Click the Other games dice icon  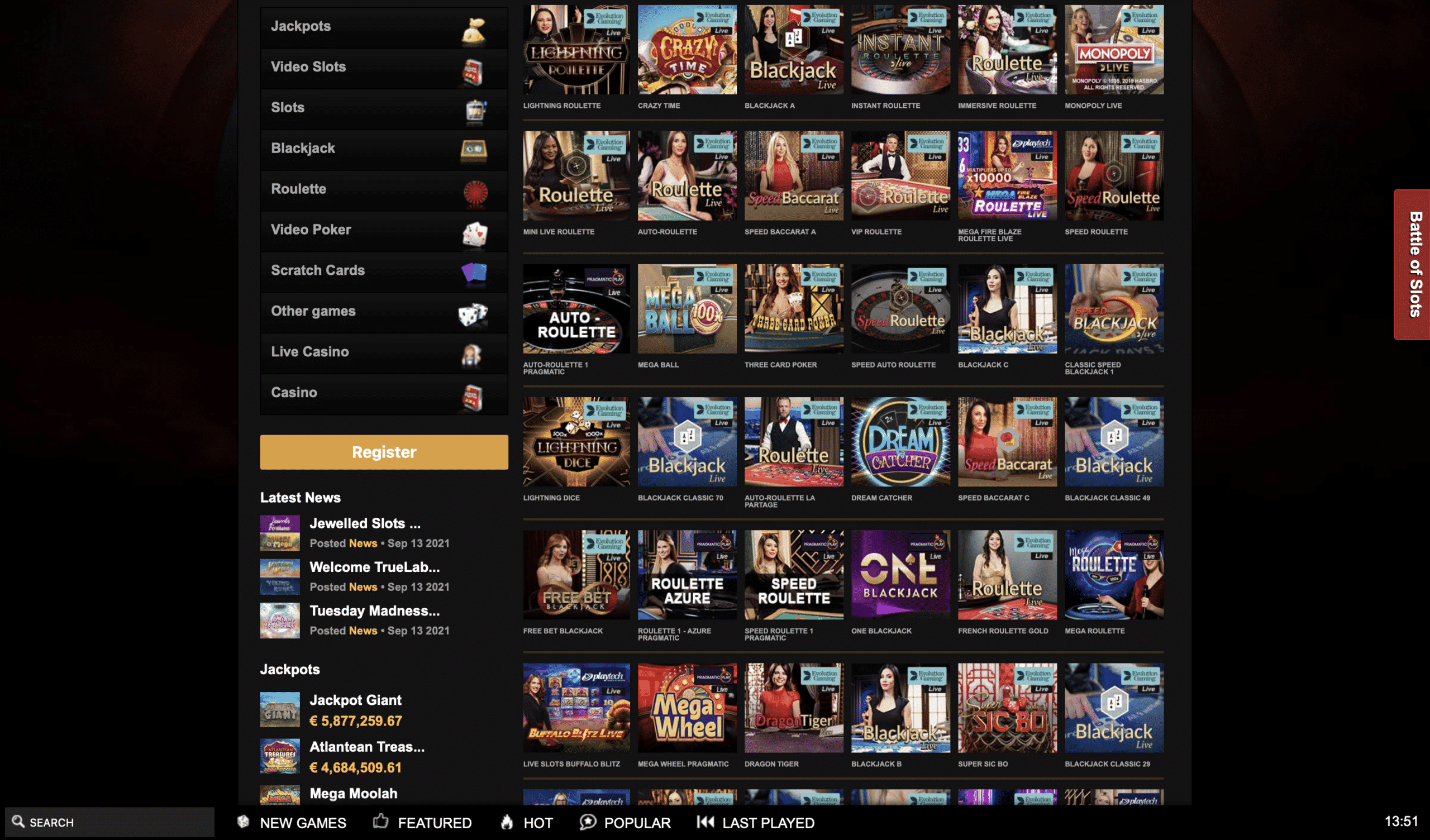point(473,314)
